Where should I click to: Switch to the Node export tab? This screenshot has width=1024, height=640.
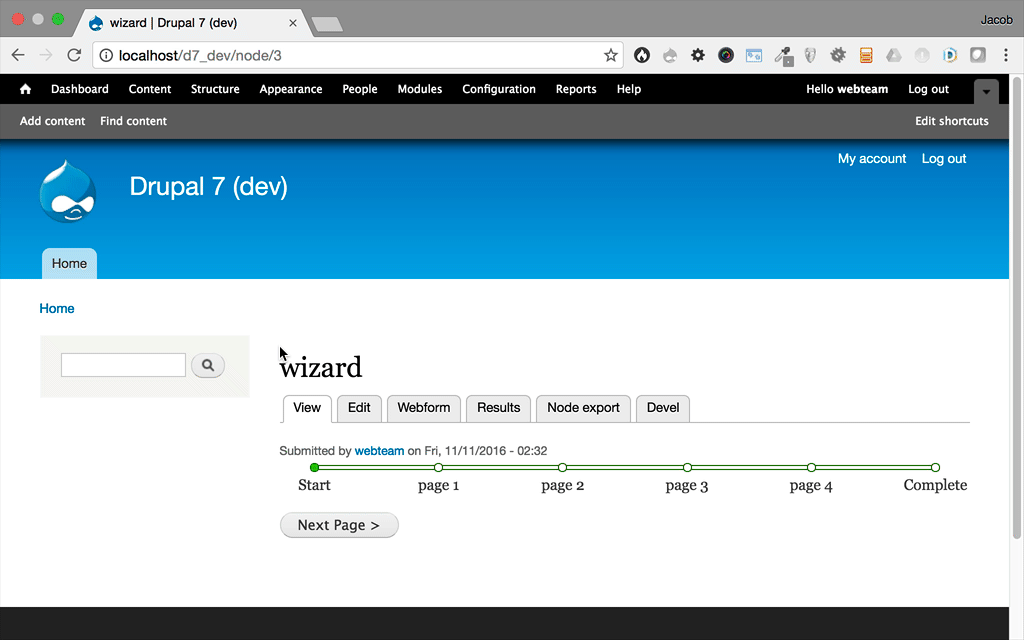(583, 408)
